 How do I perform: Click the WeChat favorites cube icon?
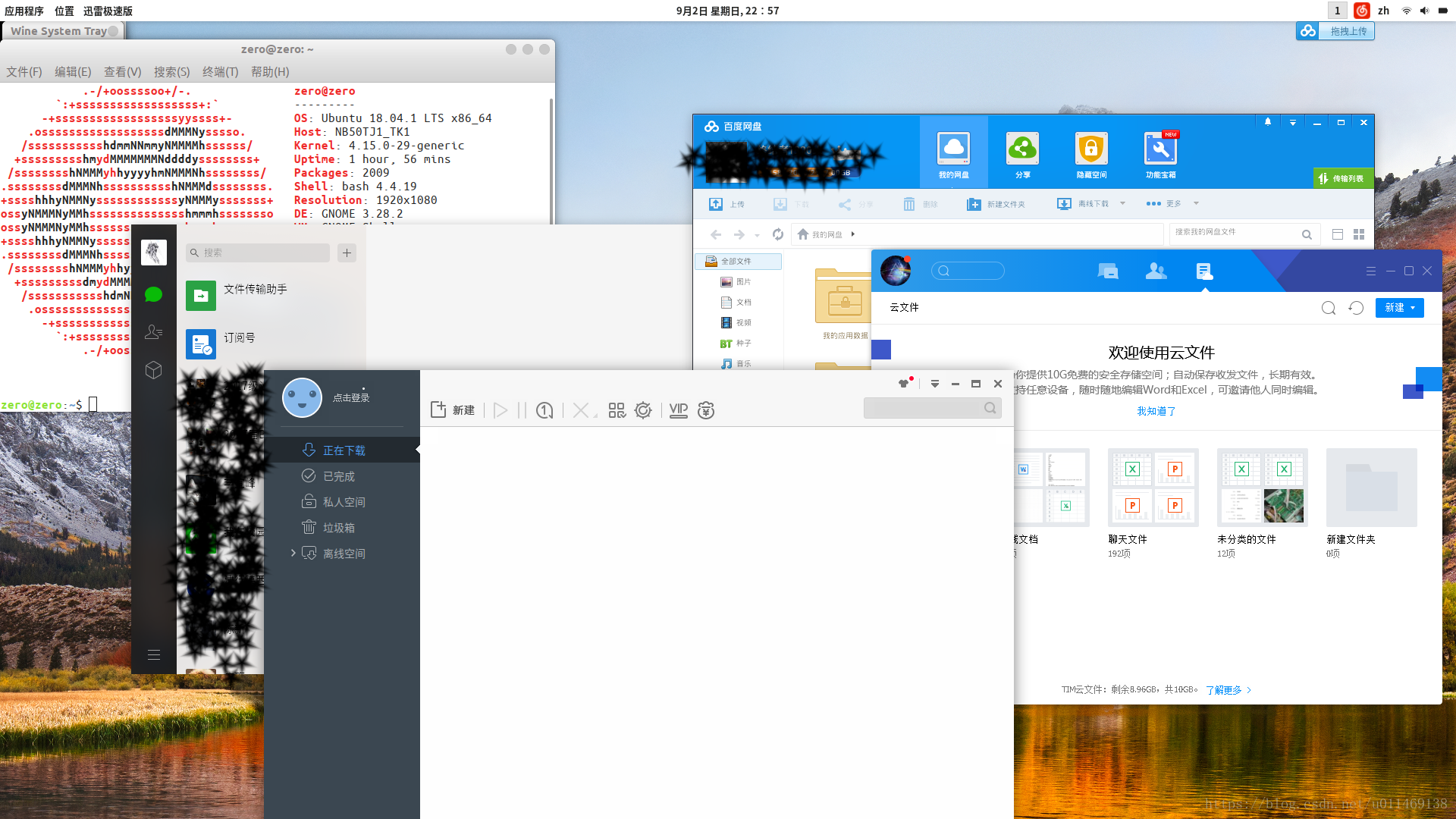tap(153, 370)
